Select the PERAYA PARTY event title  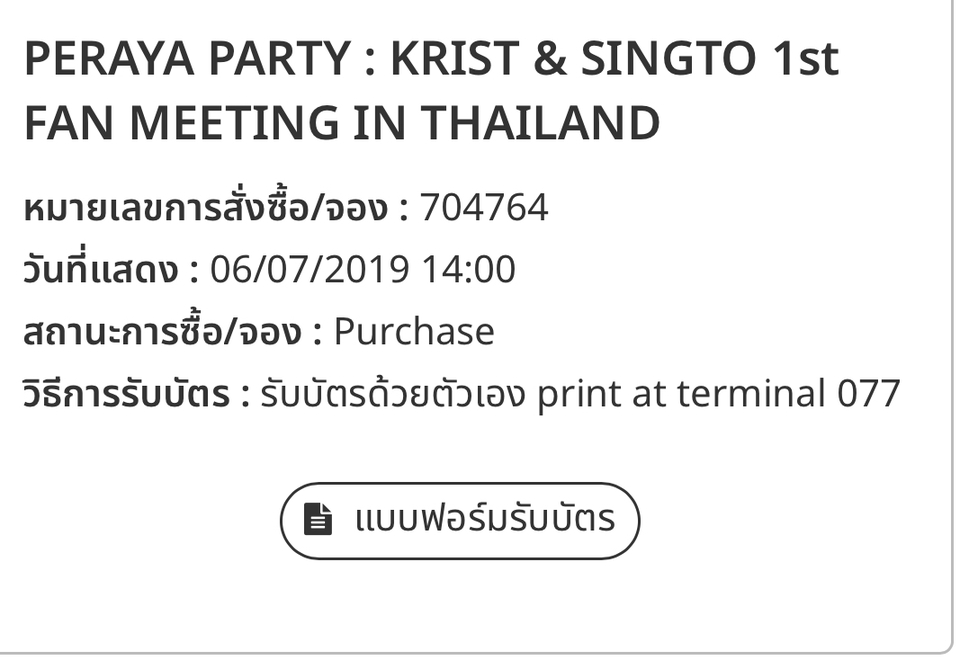[430, 92]
